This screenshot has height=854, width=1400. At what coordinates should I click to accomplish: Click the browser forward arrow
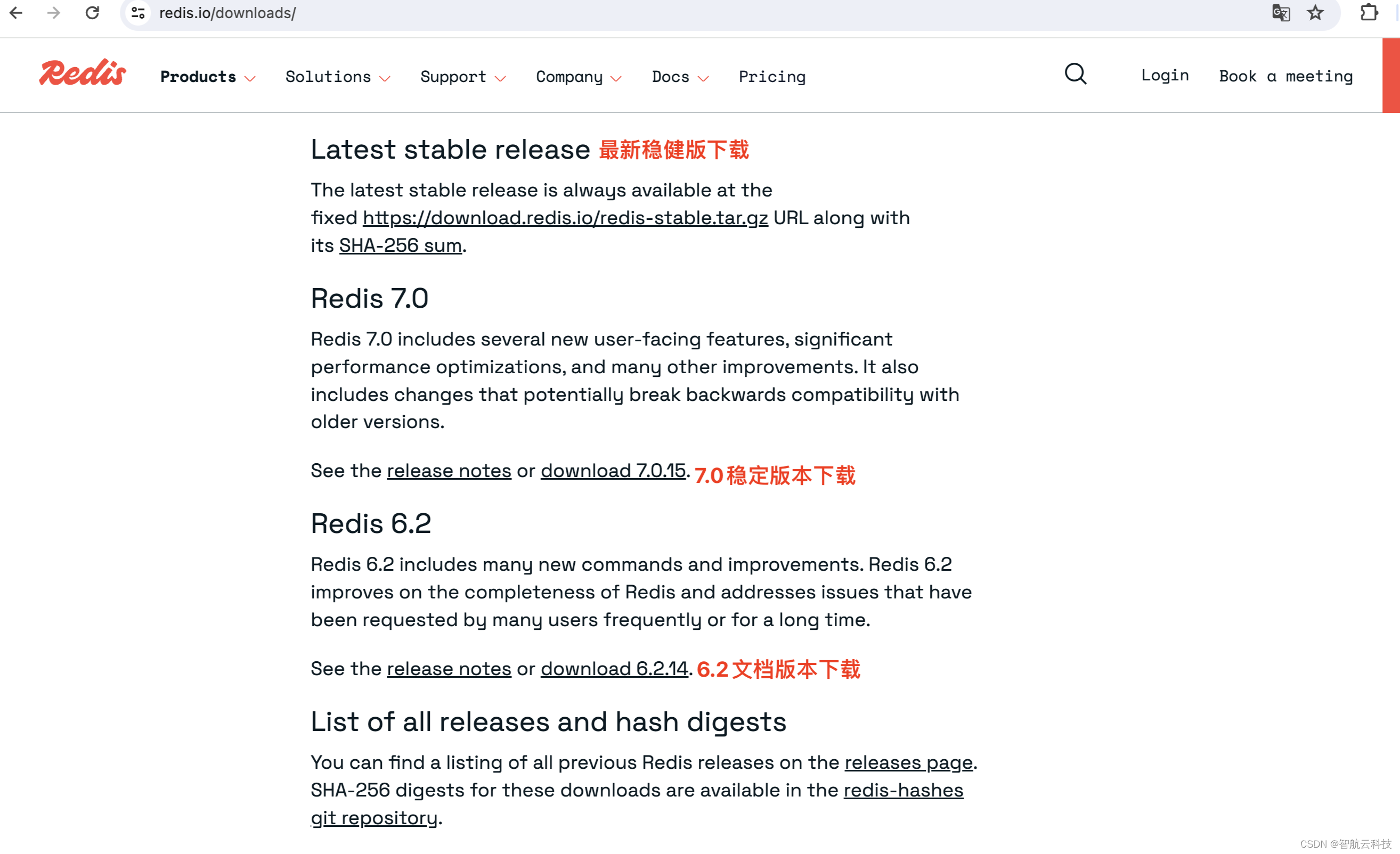[53, 12]
